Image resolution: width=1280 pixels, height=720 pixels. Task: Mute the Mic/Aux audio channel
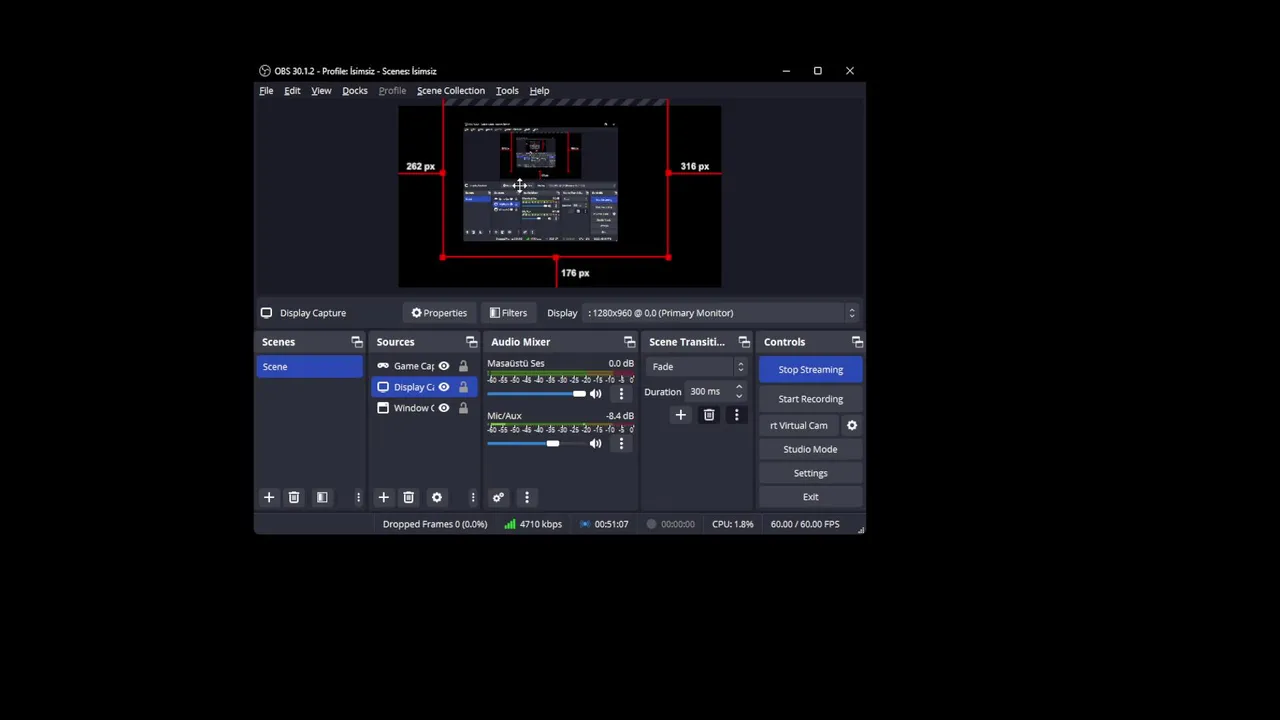pos(596,443)
